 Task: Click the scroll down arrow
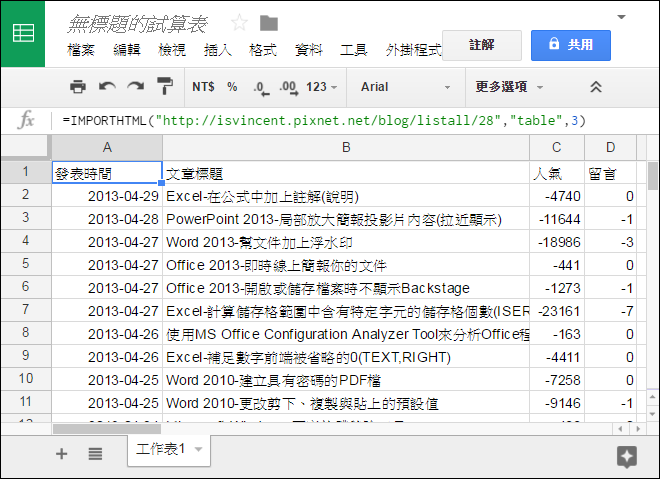point(652,414)
